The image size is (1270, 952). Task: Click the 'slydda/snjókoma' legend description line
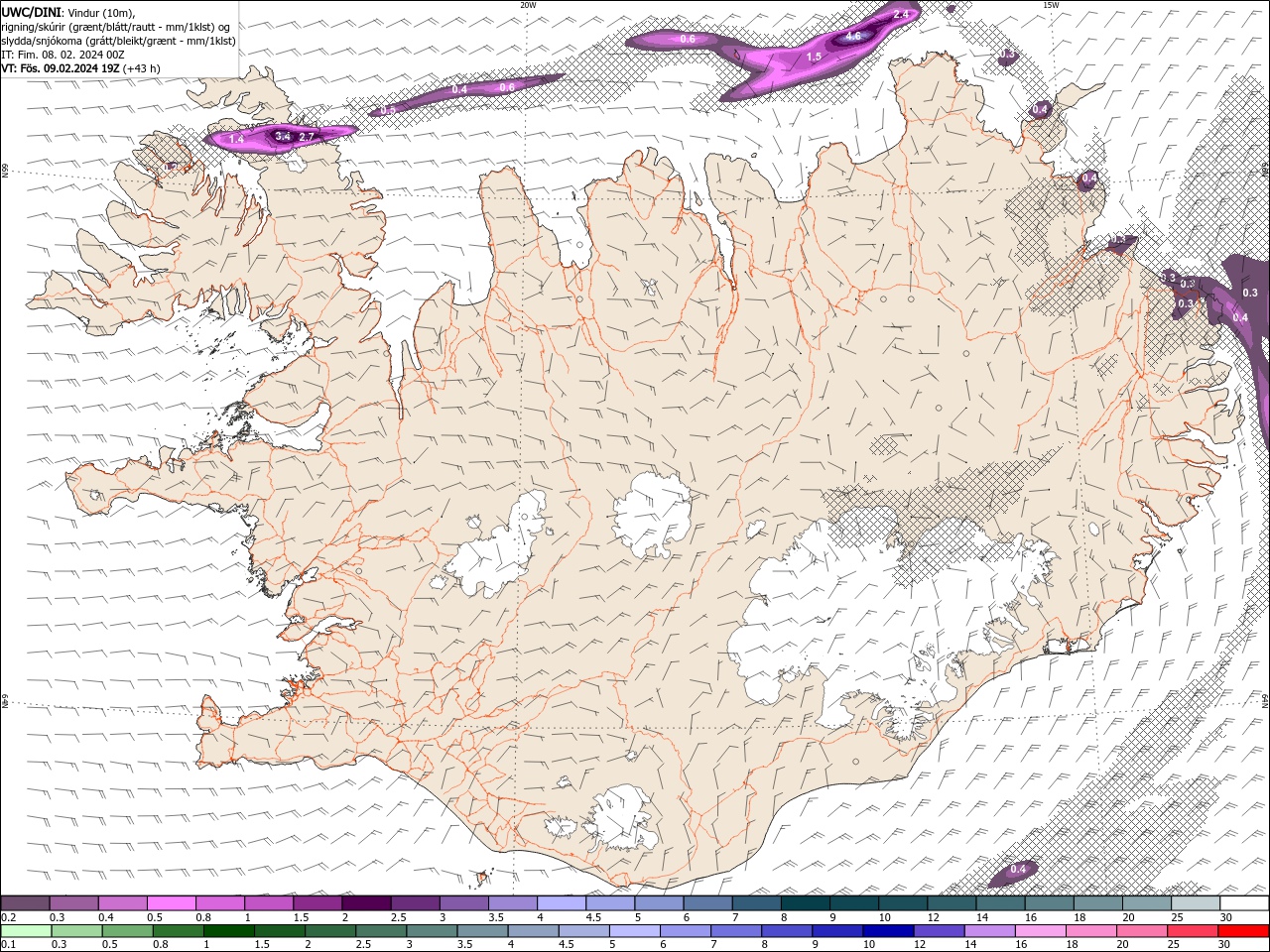point(118,41)
